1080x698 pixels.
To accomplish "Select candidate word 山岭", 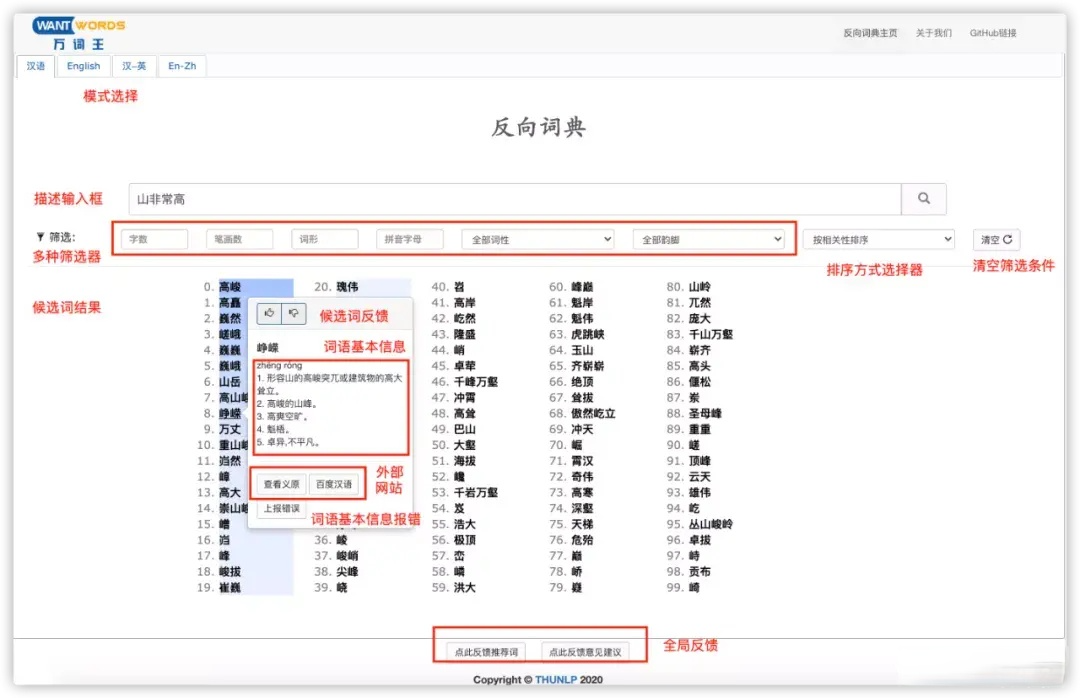I will 700,287.
